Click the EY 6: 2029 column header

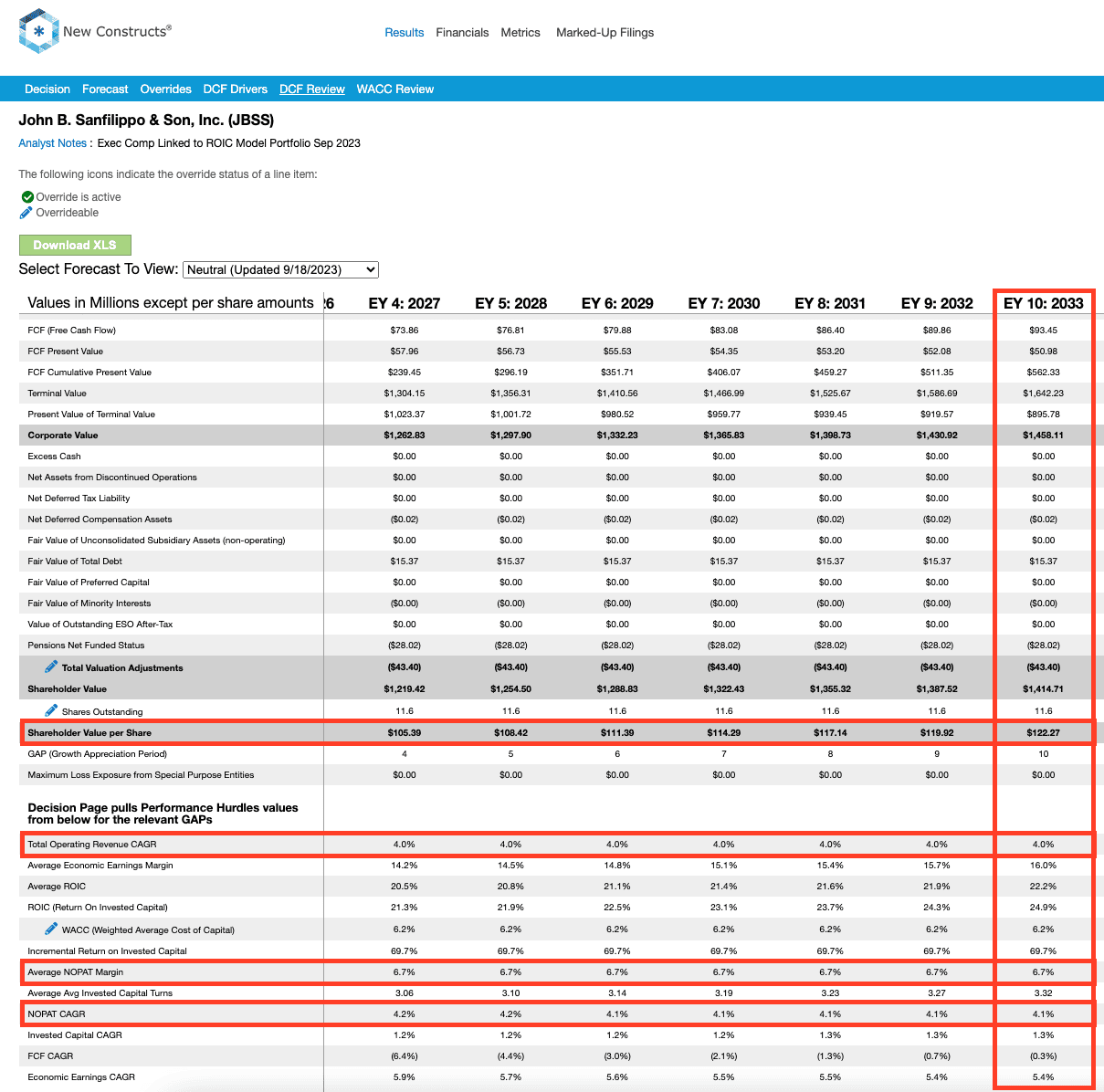tap(617, 303)
